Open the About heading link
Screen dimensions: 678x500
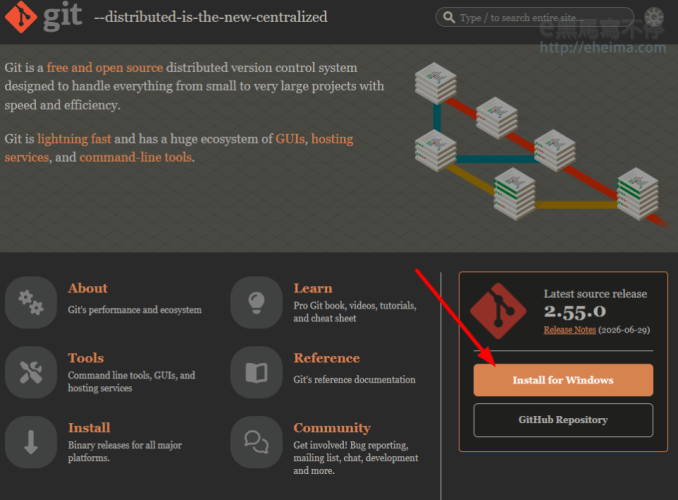click(88, 288)
